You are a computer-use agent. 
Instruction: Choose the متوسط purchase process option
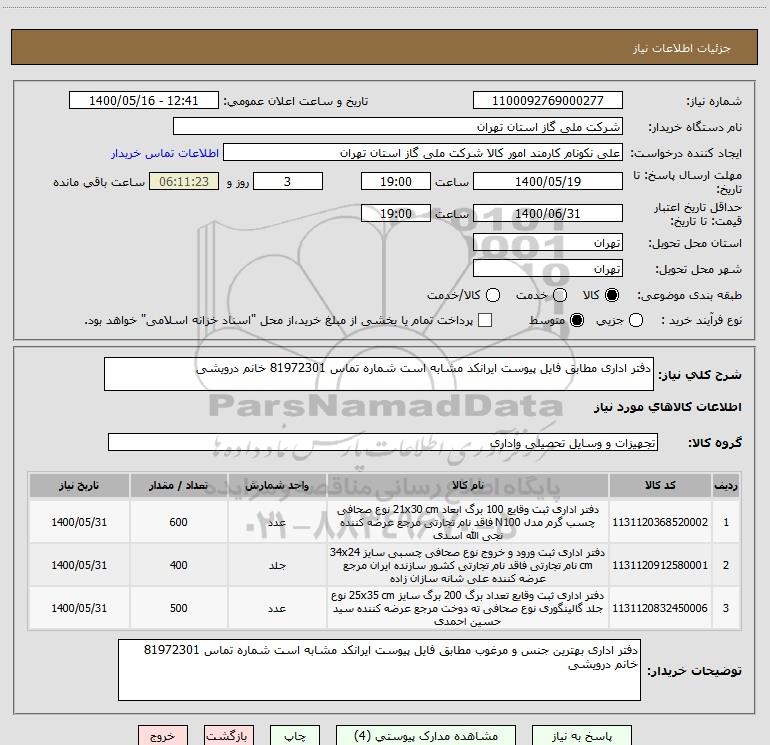coord(577,321)
